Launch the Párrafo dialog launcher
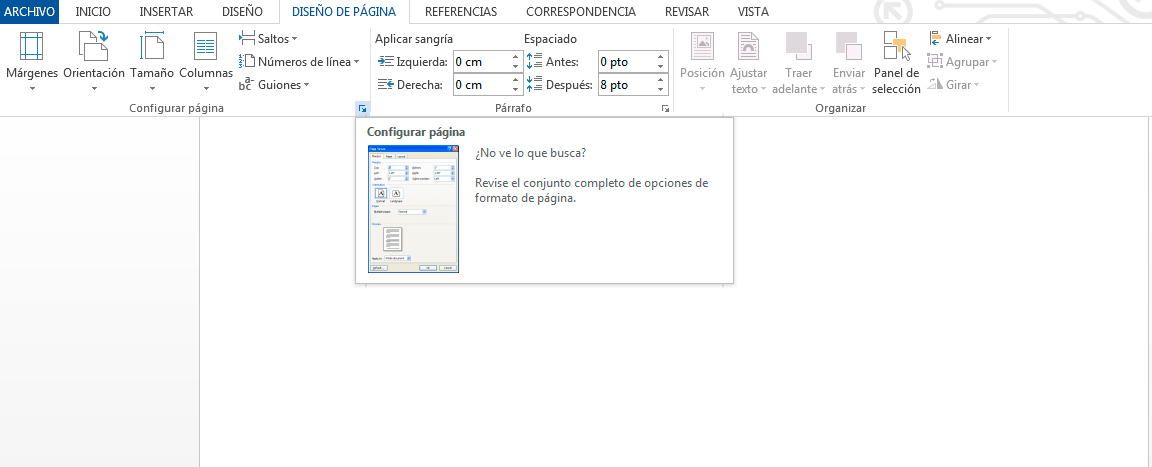This screenshot has width=1152, height=467. pyautogui.click(x=666, y=109)
